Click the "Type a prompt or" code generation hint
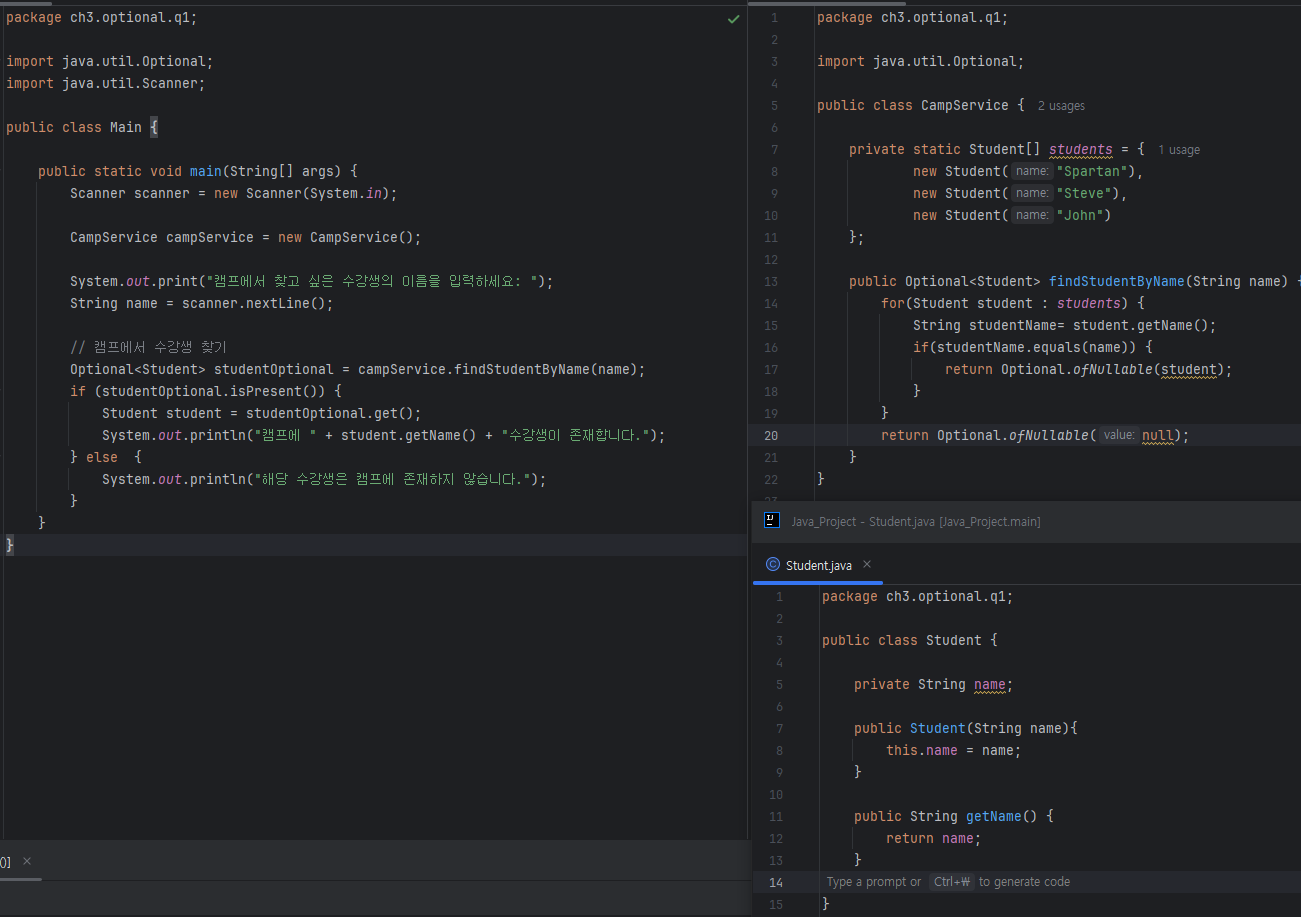This screenshot has height=917, width=1301. click(x=874, y=882)
